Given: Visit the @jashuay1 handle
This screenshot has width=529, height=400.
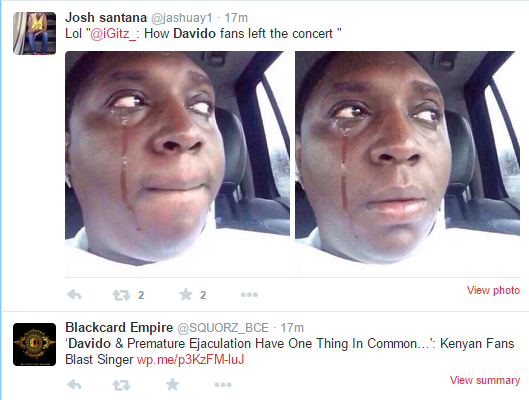Looking at the screenshot, I should 182,18.
